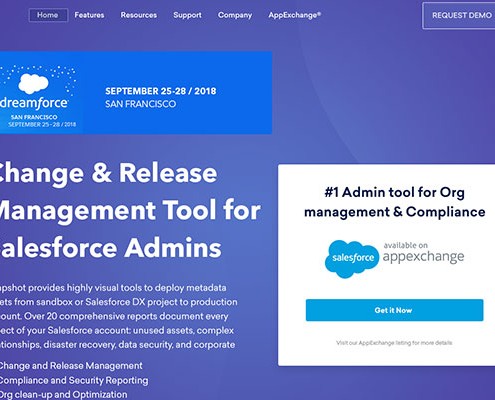This screenshot has height=400, width=495.
Task: Click the Get it Now button
Action: click(x=394, y=310)
